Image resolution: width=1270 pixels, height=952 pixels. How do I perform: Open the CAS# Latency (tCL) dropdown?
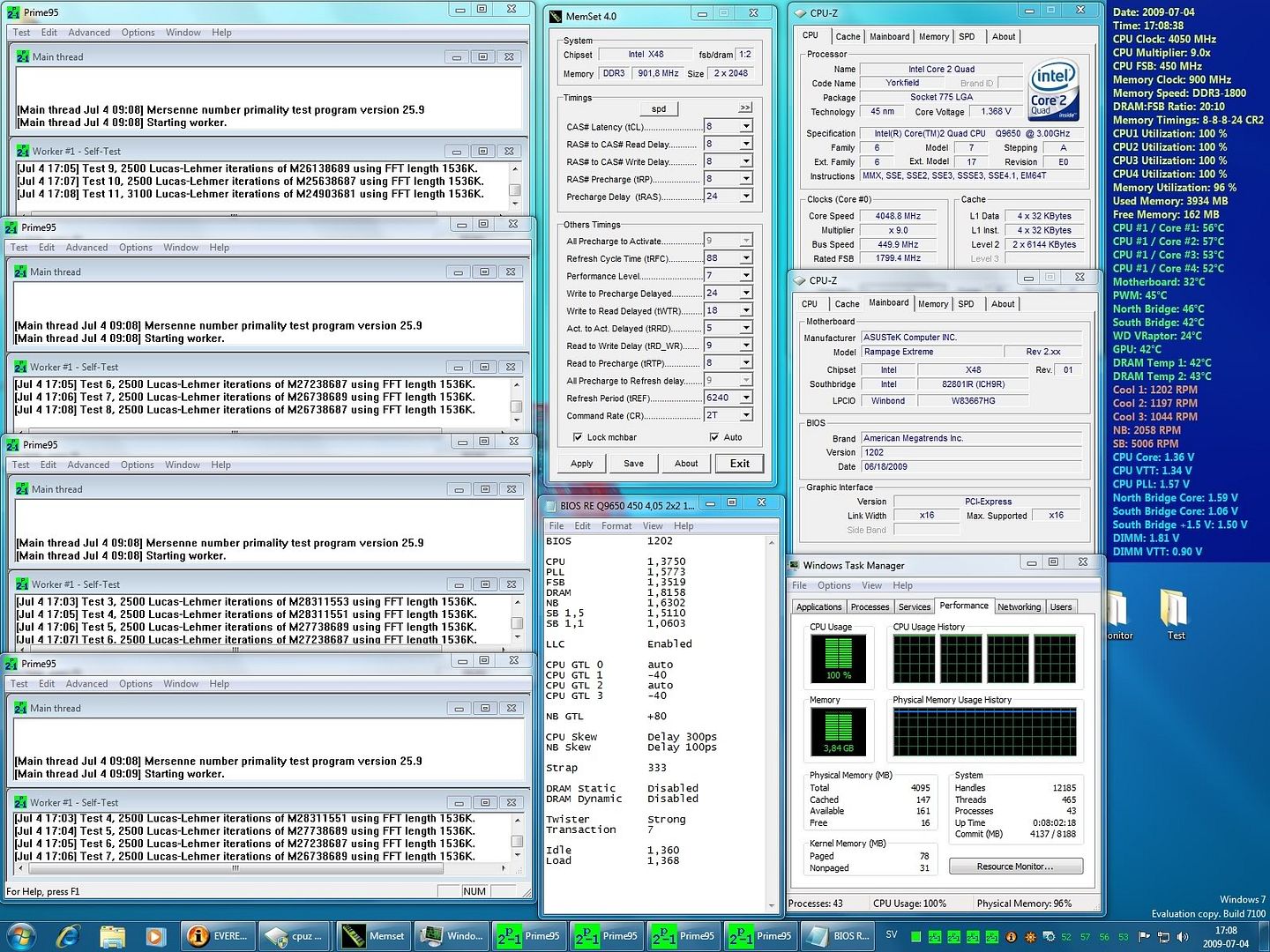(x=746, y=126)
